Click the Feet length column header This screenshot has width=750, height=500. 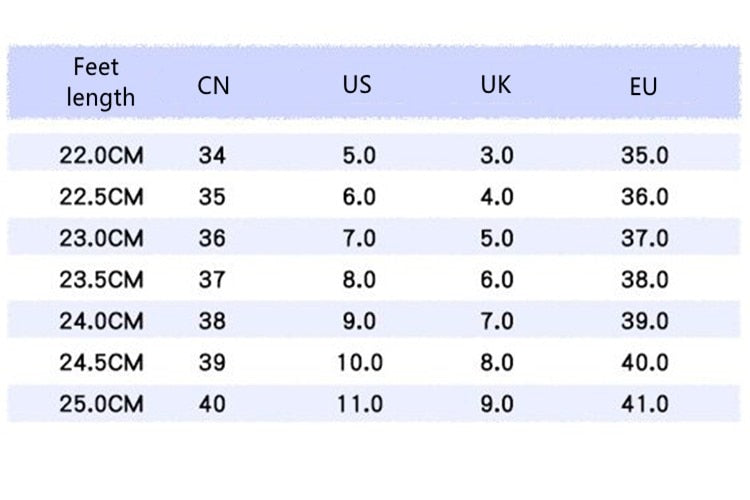click(x=100, y=82)
